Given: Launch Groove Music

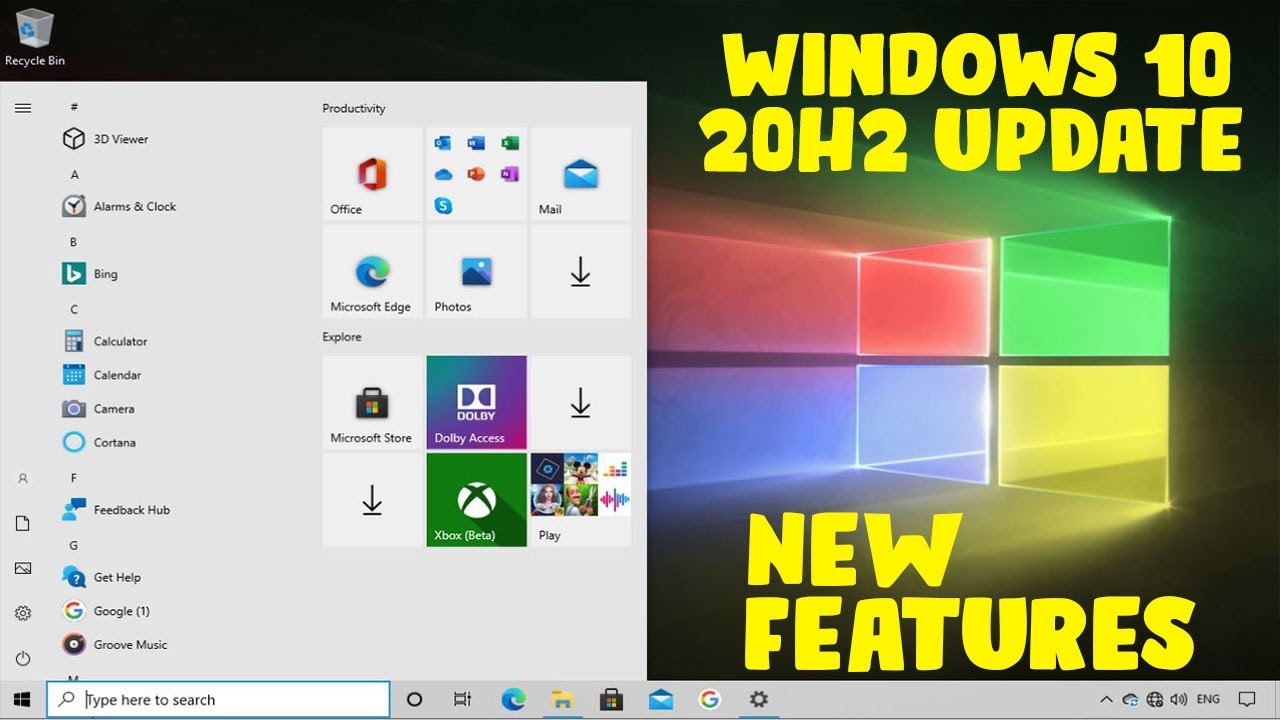Looking at the screenshot, I should click(x=115, y=645).
